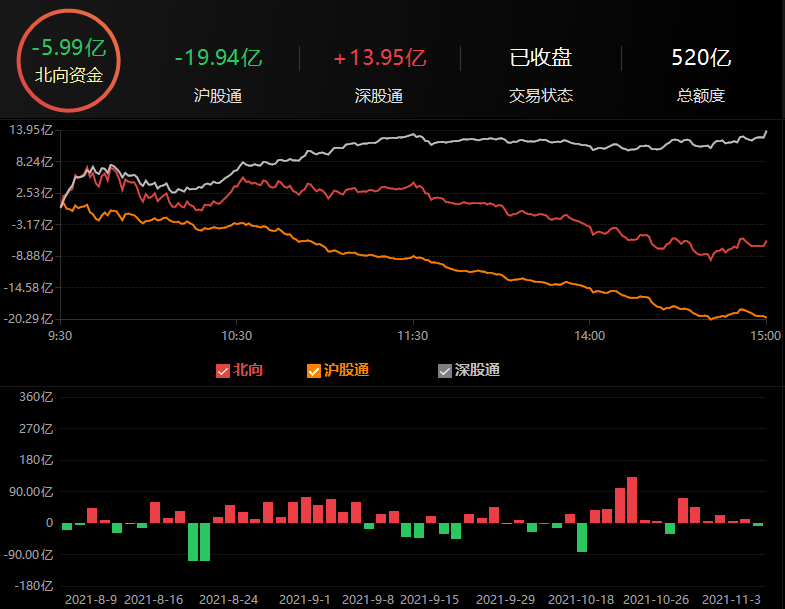
Task: Click the 360亿 y-axis label on bar chart
Action: pos(35,397)
